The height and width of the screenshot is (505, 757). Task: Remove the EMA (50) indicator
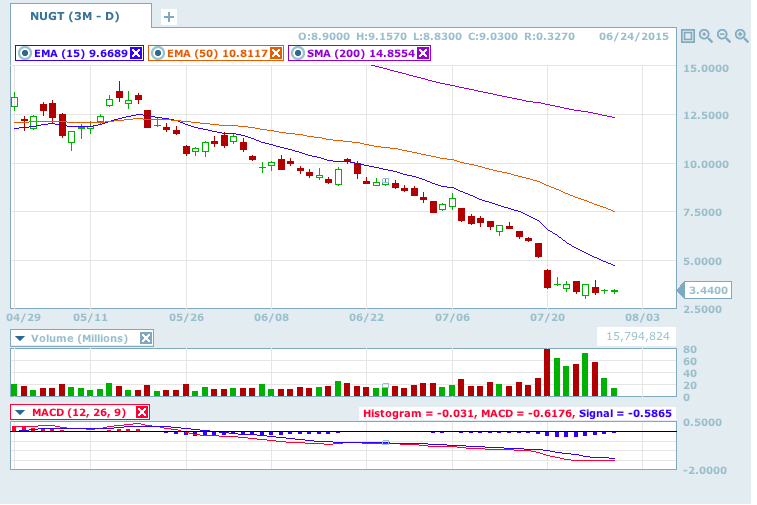click(x=276, y=53)
